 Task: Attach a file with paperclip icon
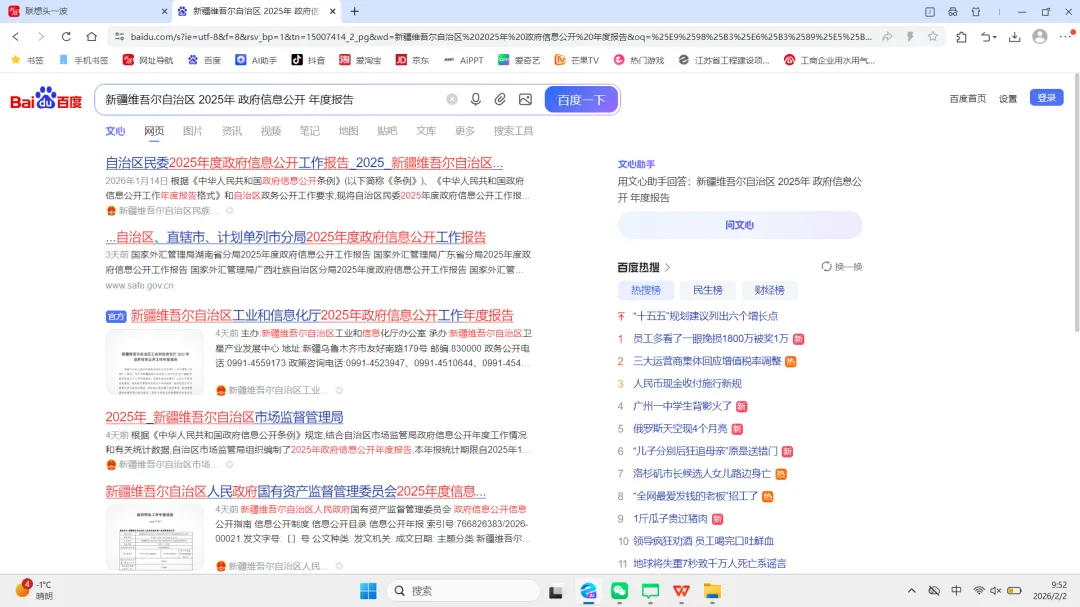click(x=500, y=99)
